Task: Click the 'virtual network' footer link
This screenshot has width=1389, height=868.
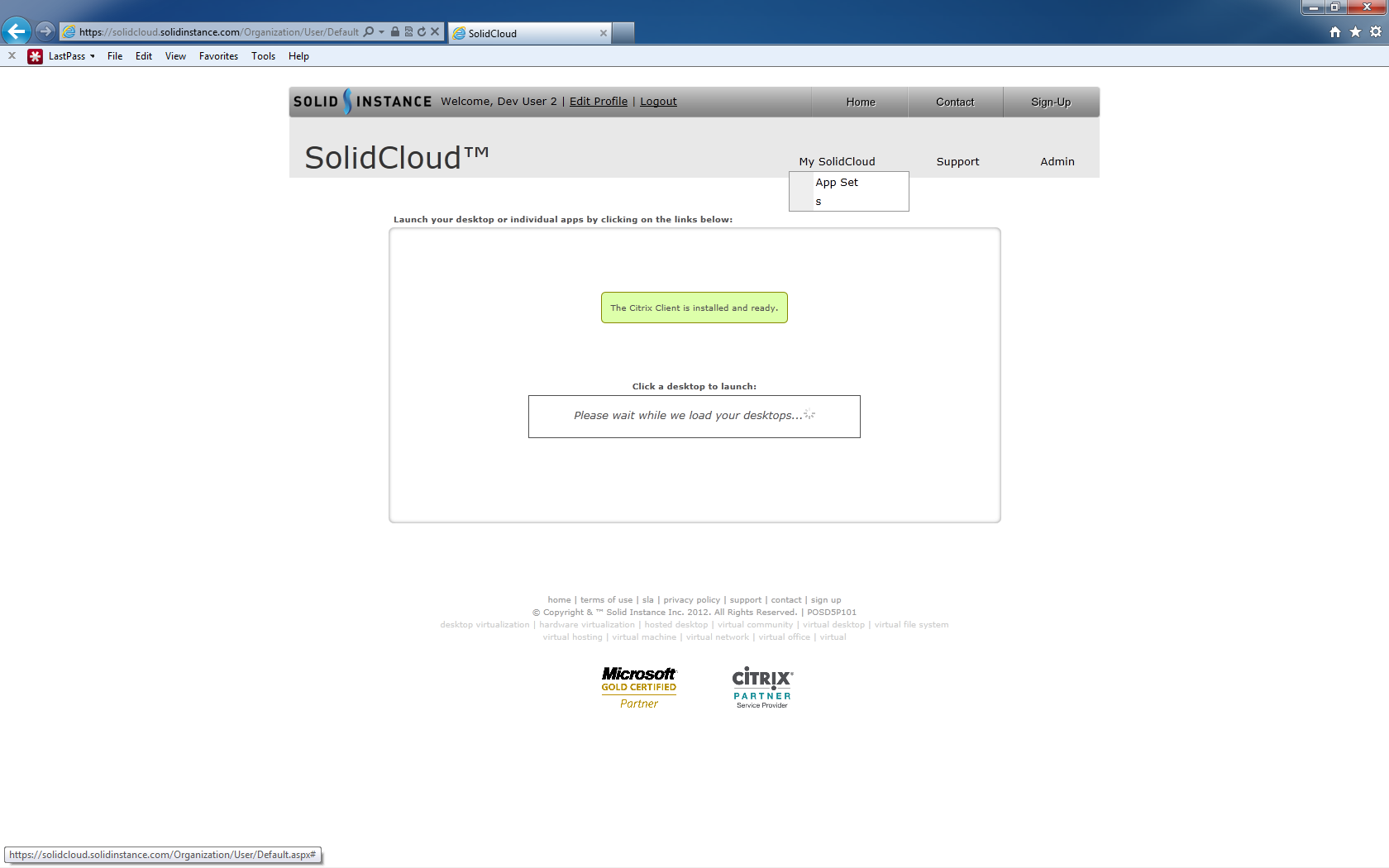Action: click(718, 637)
